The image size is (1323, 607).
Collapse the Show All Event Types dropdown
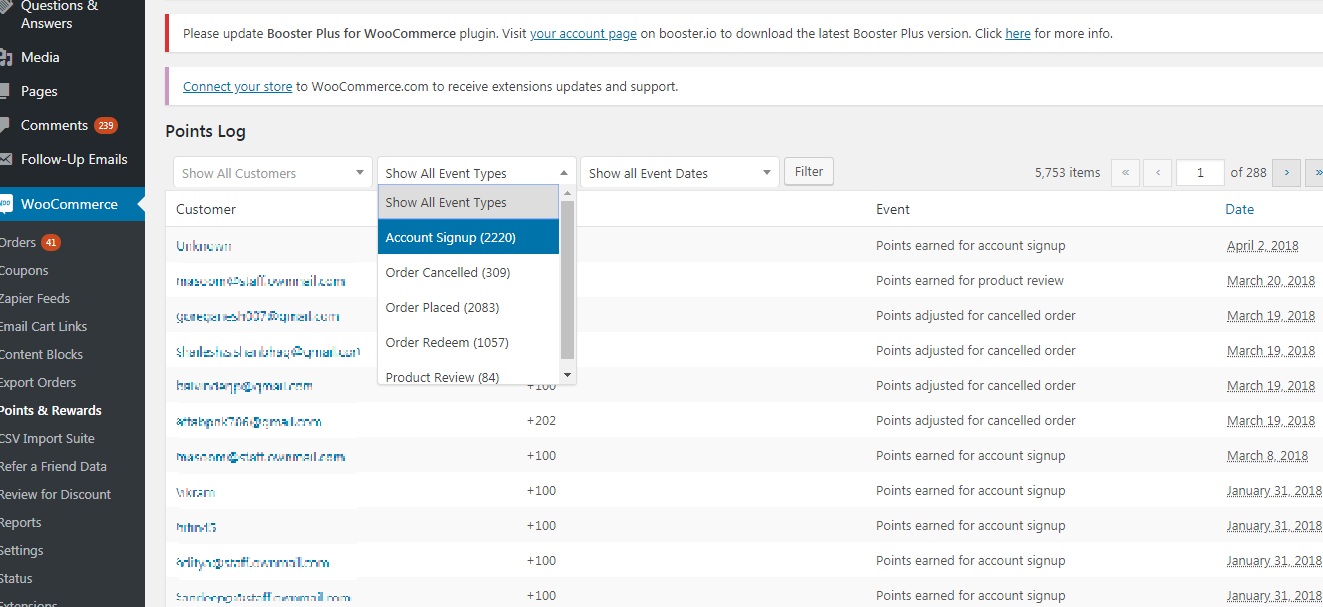[x=477, y=173]
